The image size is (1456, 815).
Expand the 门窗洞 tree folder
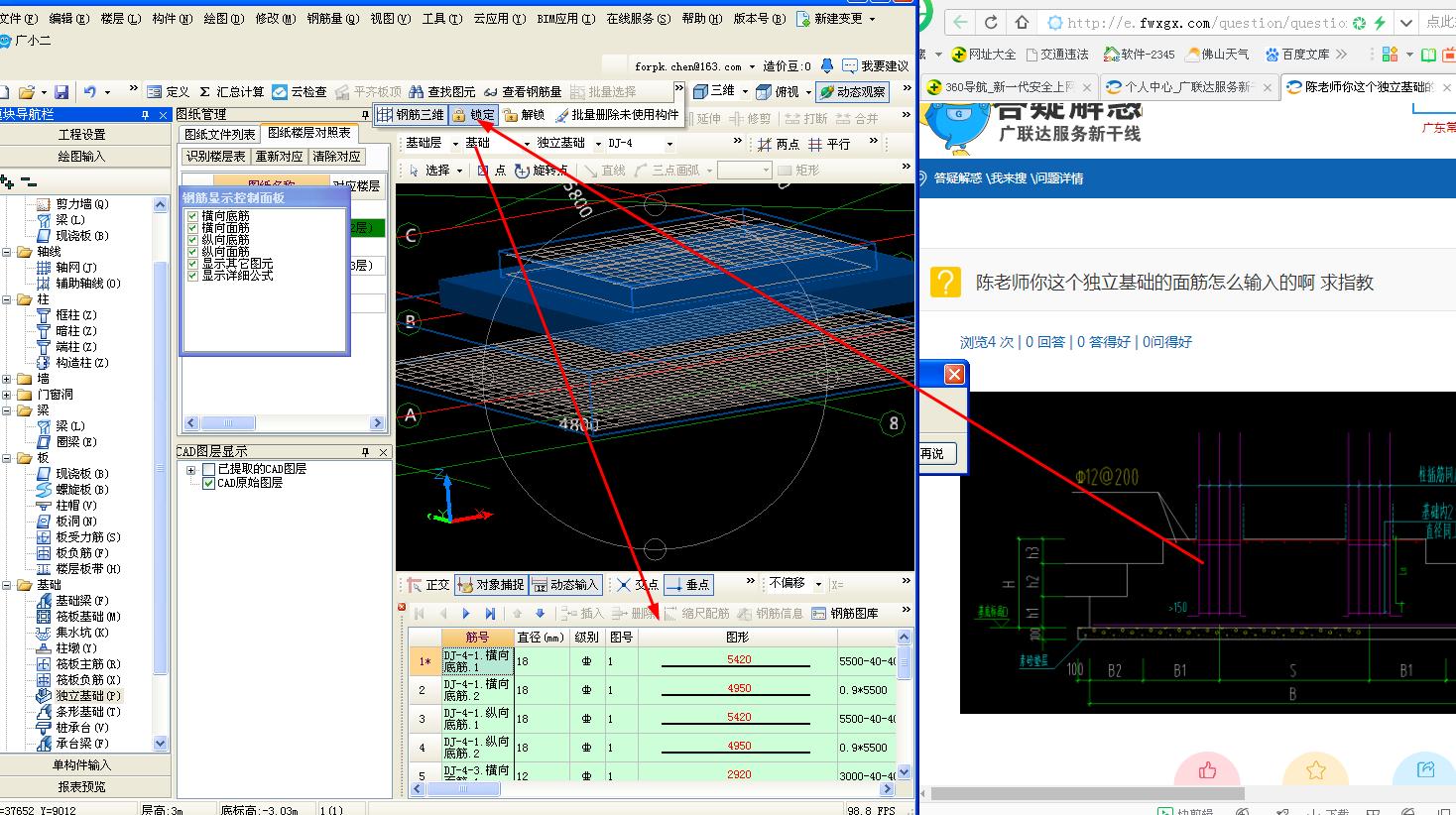click(8, 395)
